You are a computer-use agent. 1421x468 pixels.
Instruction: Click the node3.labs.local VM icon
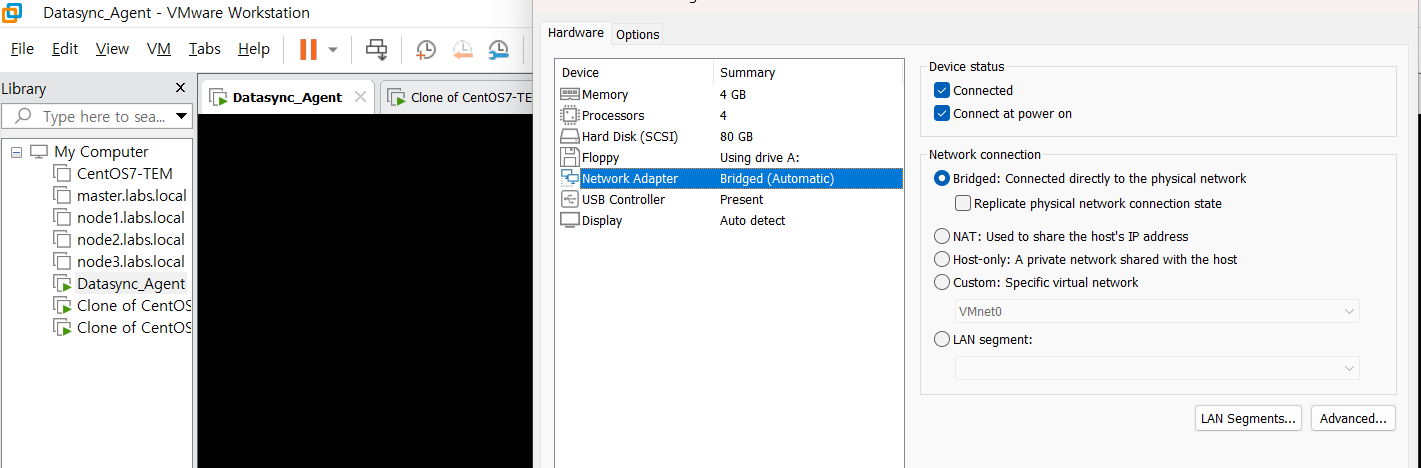[62, 262]
